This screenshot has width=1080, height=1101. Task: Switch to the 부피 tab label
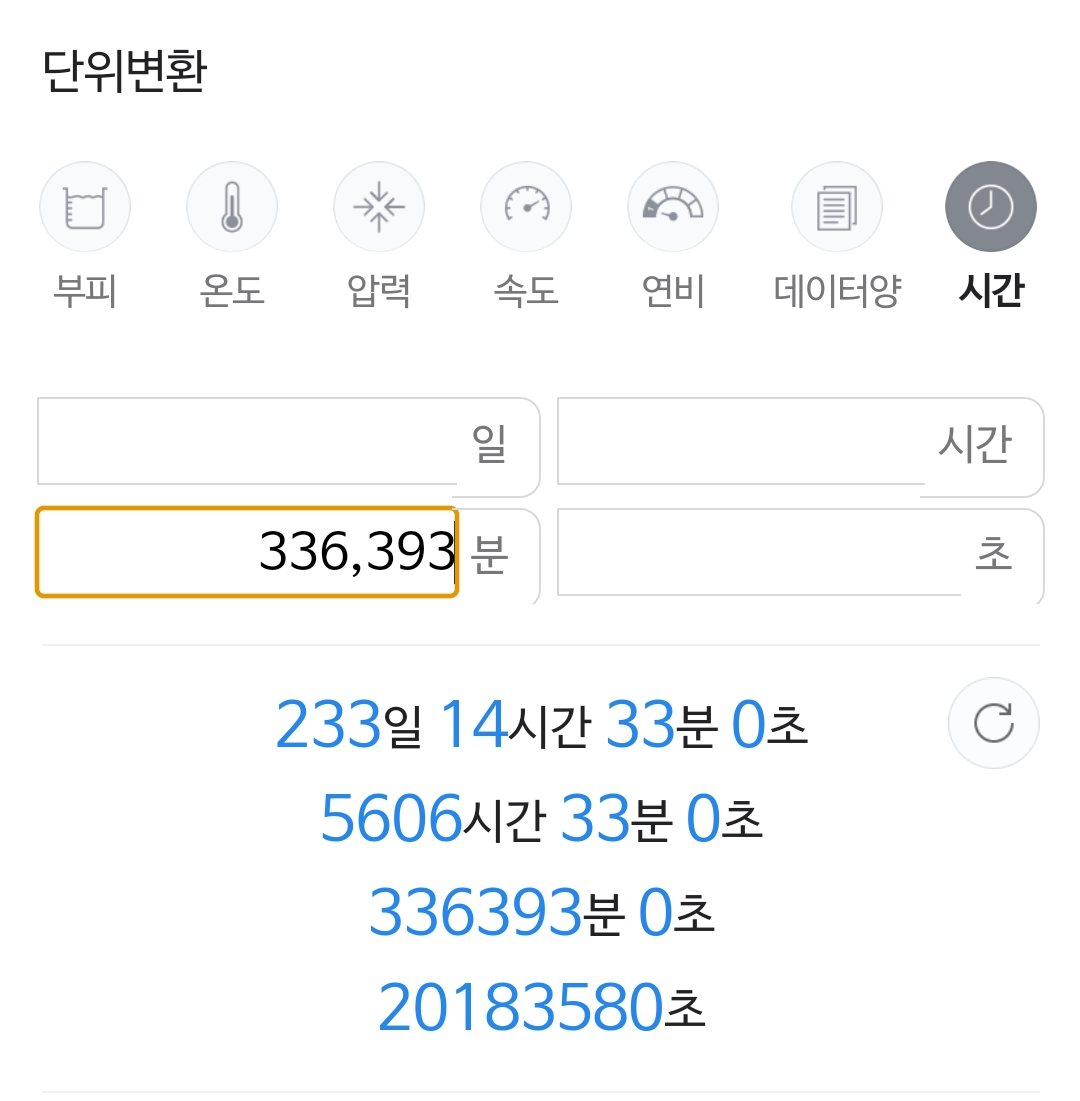[x=85, y=291]
